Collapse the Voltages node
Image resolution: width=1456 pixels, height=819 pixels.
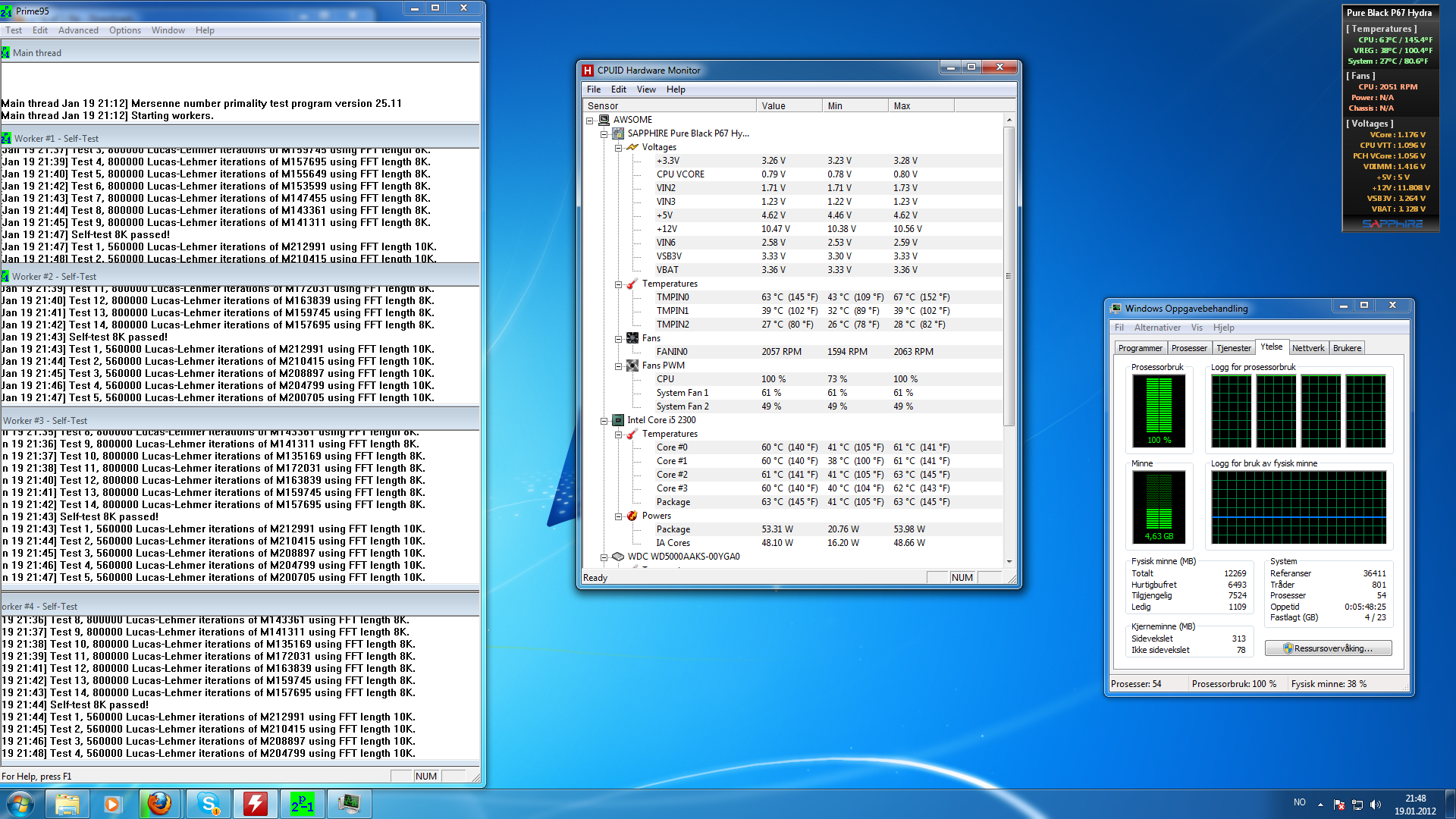click(x=618, y=148)
